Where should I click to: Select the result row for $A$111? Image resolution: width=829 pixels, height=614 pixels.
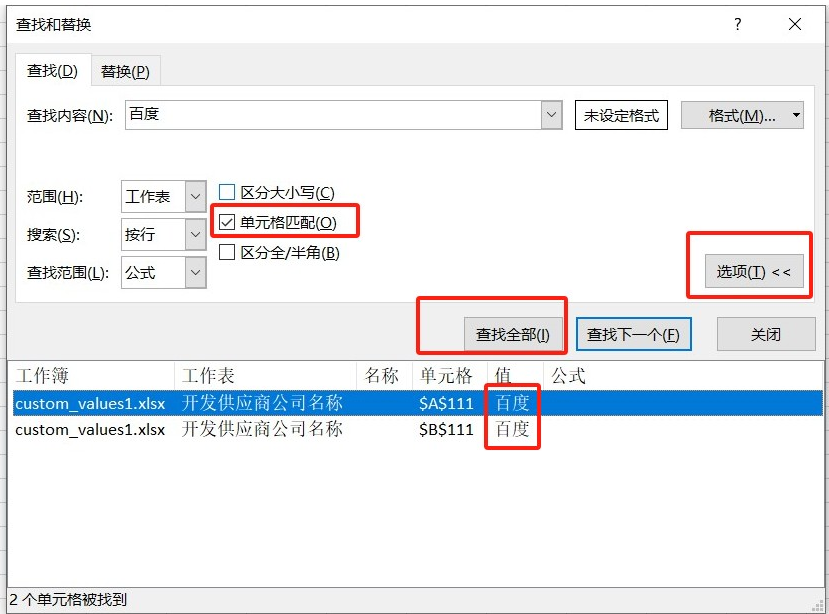[418, 404]
